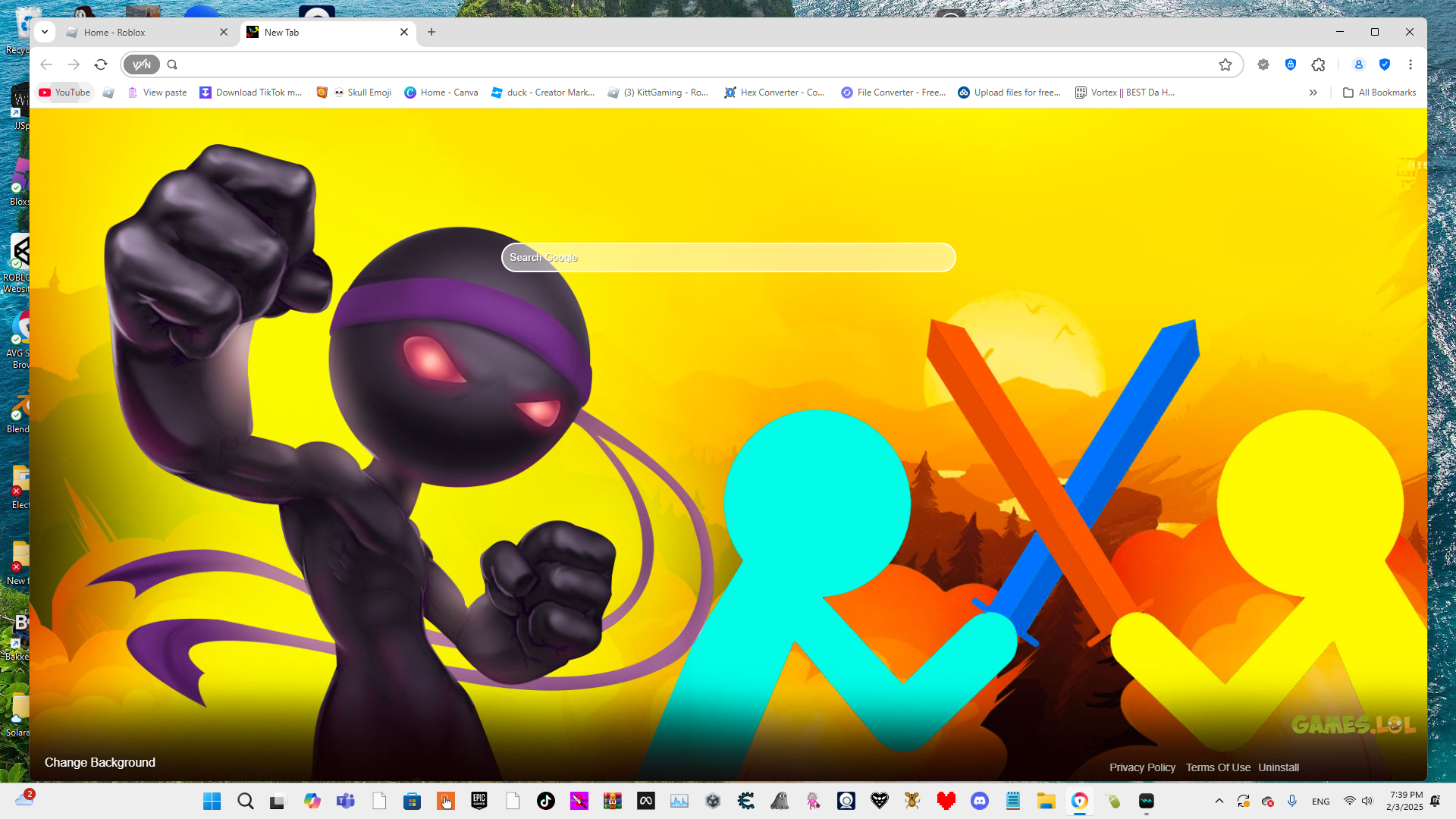Open the orange hand-pointer app on the taskbar
This screenshot has height=819, width=1456.
[x=446, y=801]
